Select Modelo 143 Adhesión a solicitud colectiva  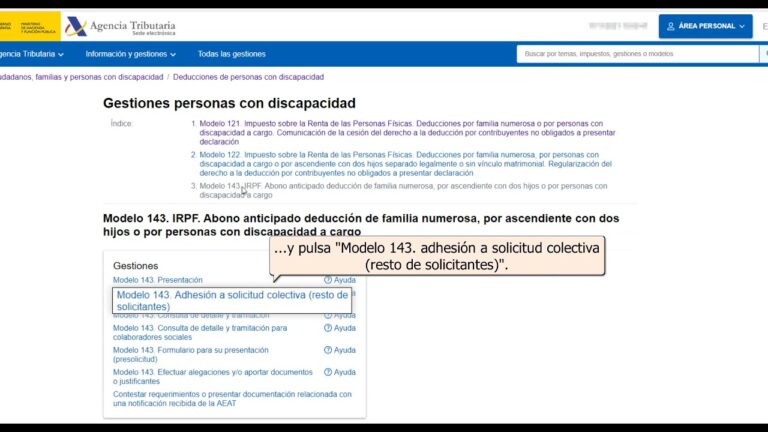232,300
